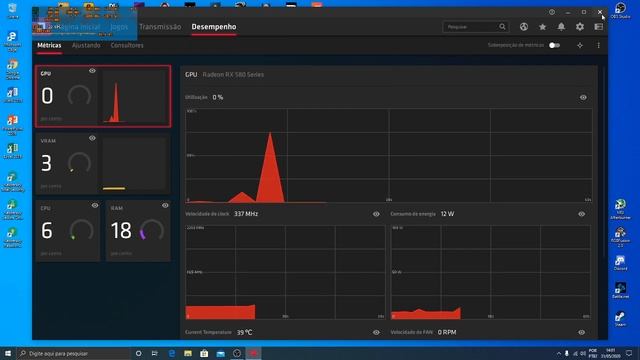Click the Radeon RX 580 Series label
Screen dimensions: 640x360
[233, 75]
